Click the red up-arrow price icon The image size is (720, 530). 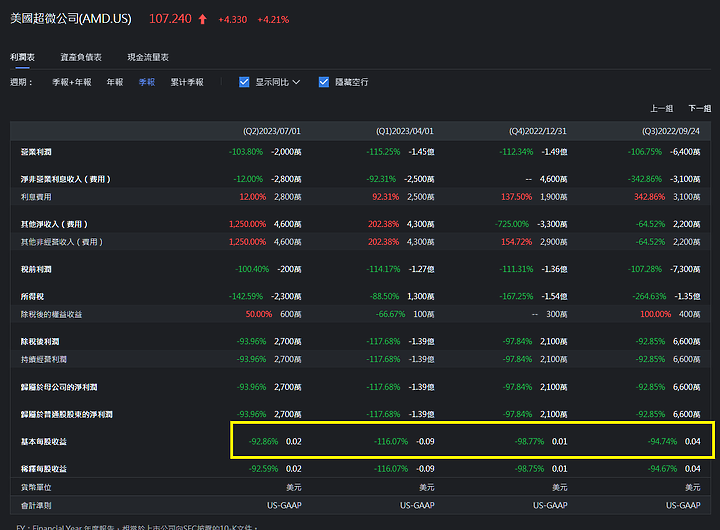click(202, 19)
